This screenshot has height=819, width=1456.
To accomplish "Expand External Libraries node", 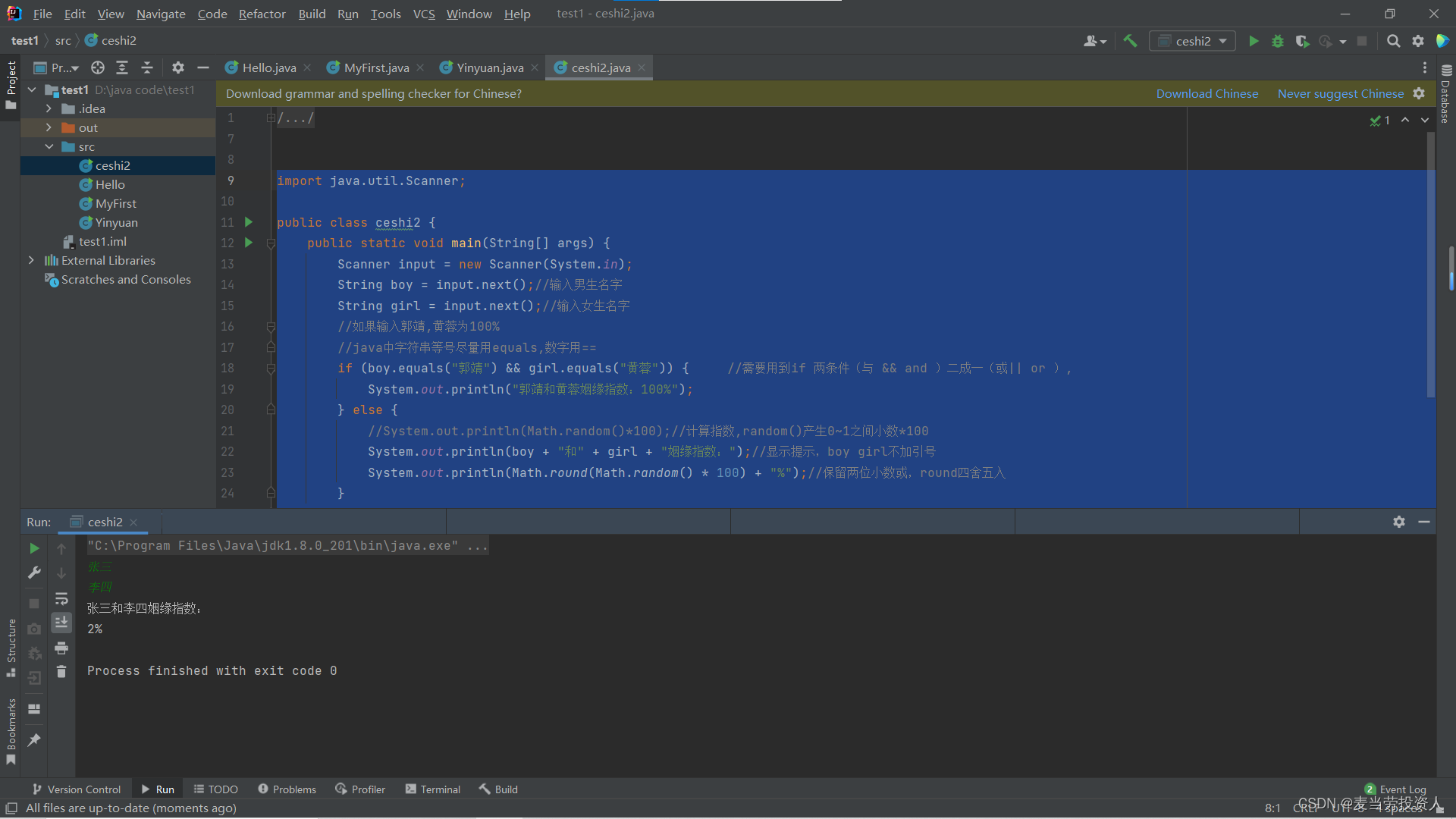I will pyautogui.click(x=31, y=260).
